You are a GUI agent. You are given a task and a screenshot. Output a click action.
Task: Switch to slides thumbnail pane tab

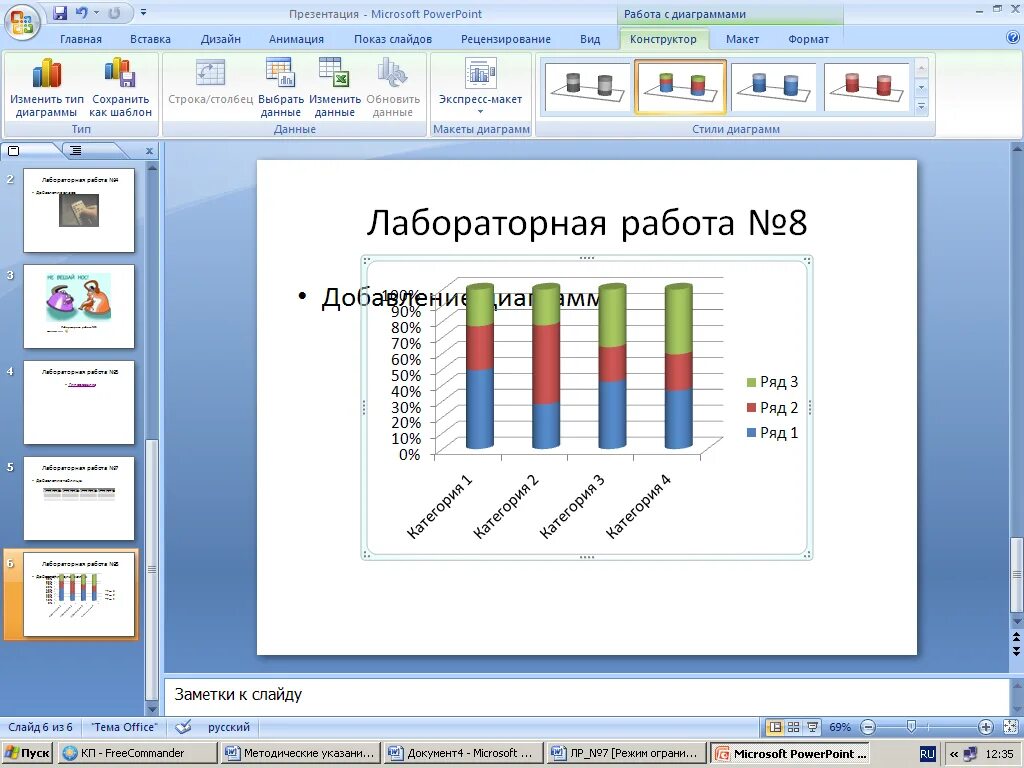pos(13,151)
